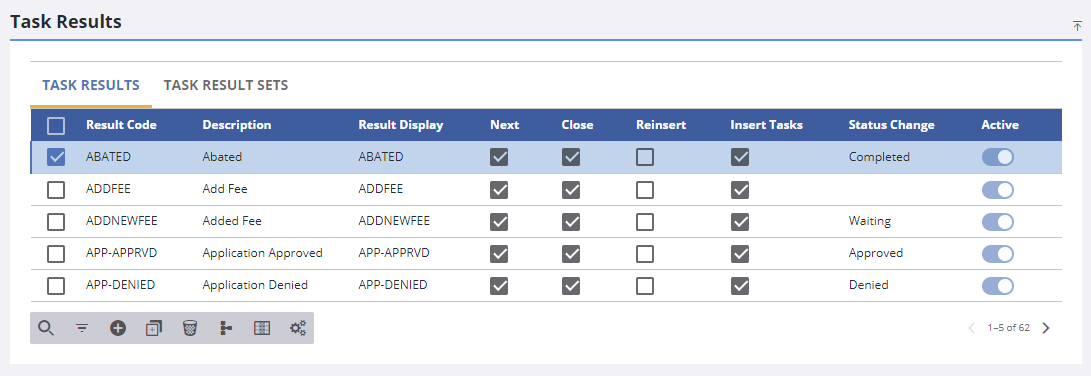Click the ABATED result code cell

(108, 157)
